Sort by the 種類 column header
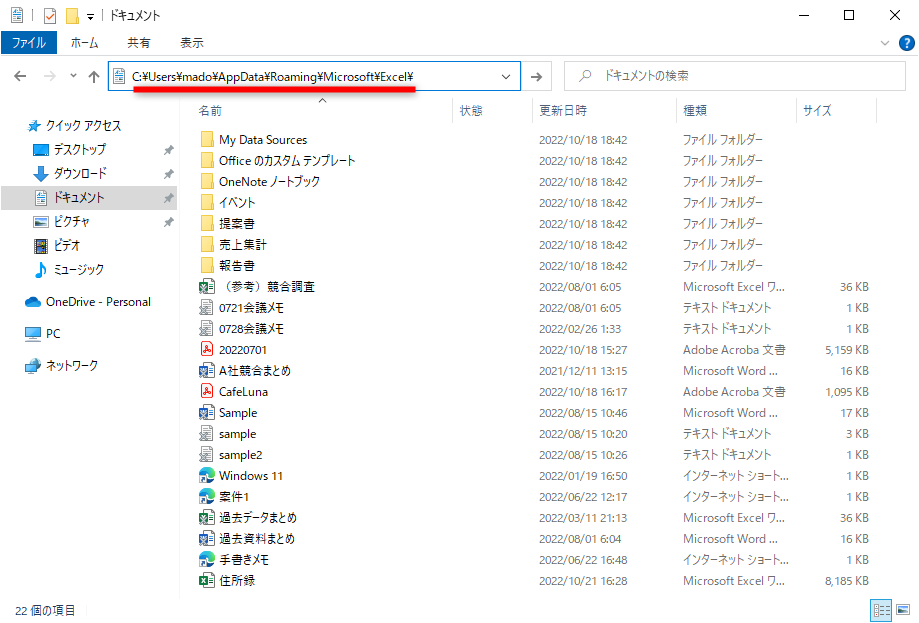Image resolution: width=919 pixels, height=623 pixels. point(695,110)
